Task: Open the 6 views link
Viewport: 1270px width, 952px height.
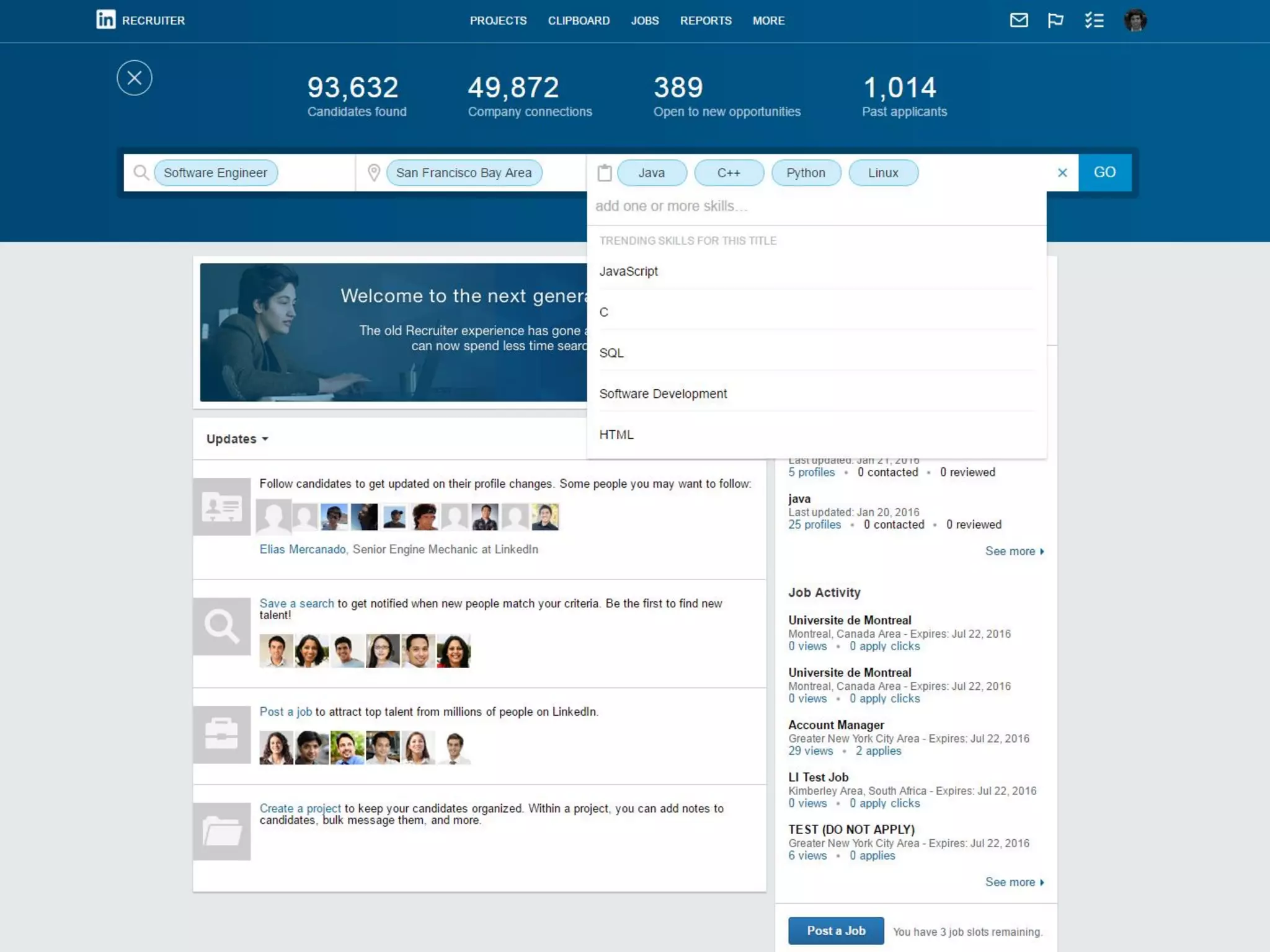Action: (807, 855)
